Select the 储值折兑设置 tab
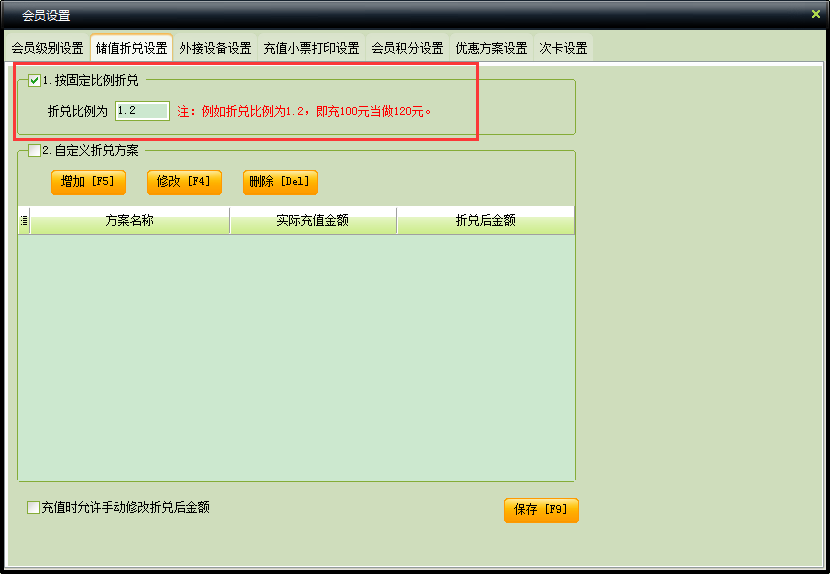The height and width of the screenshot is (574, 830). pos(131,48)
